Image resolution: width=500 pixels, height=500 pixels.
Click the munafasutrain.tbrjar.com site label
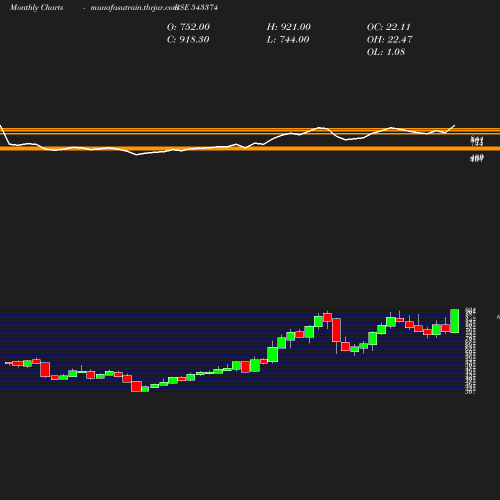134,8
